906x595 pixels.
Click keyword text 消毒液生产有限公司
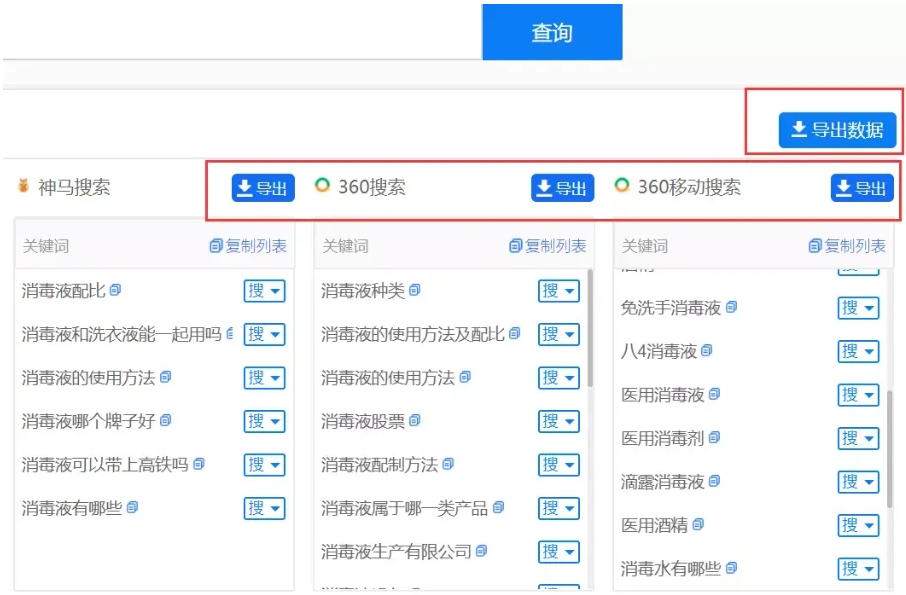click(396, 552)
